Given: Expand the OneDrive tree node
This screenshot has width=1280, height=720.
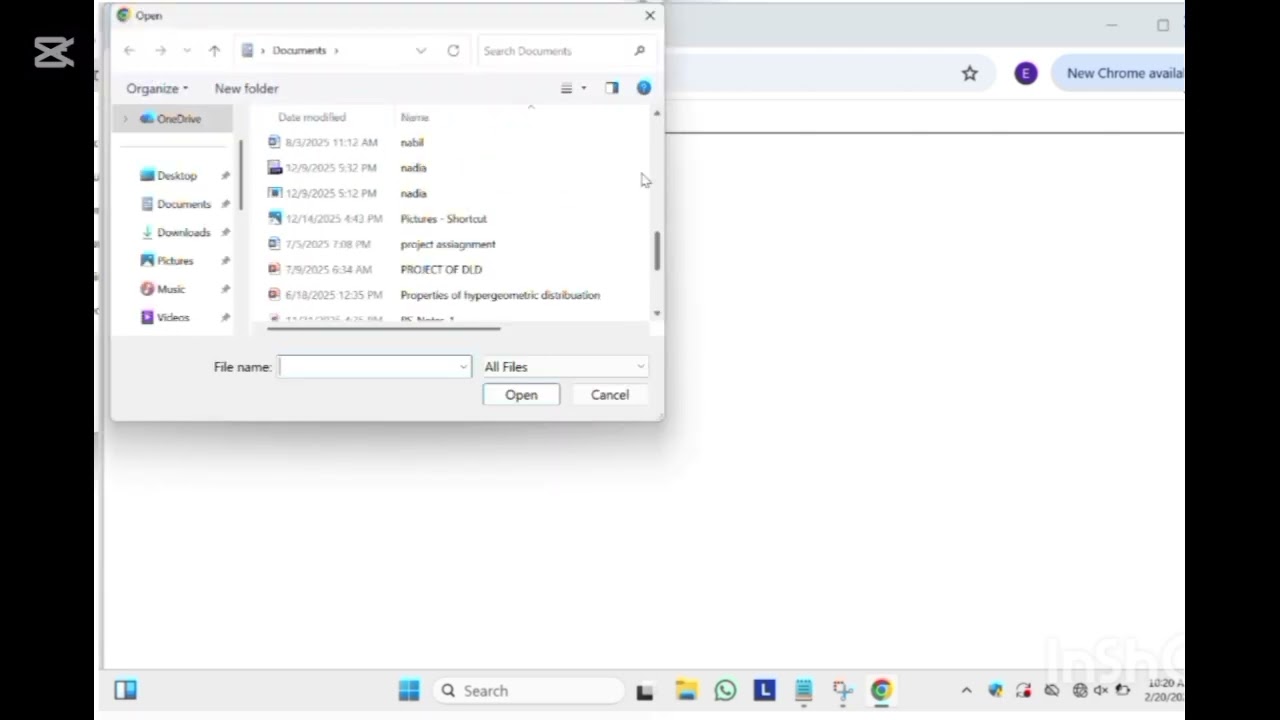Looking at the screenshot, I should [x=126, y=119].
